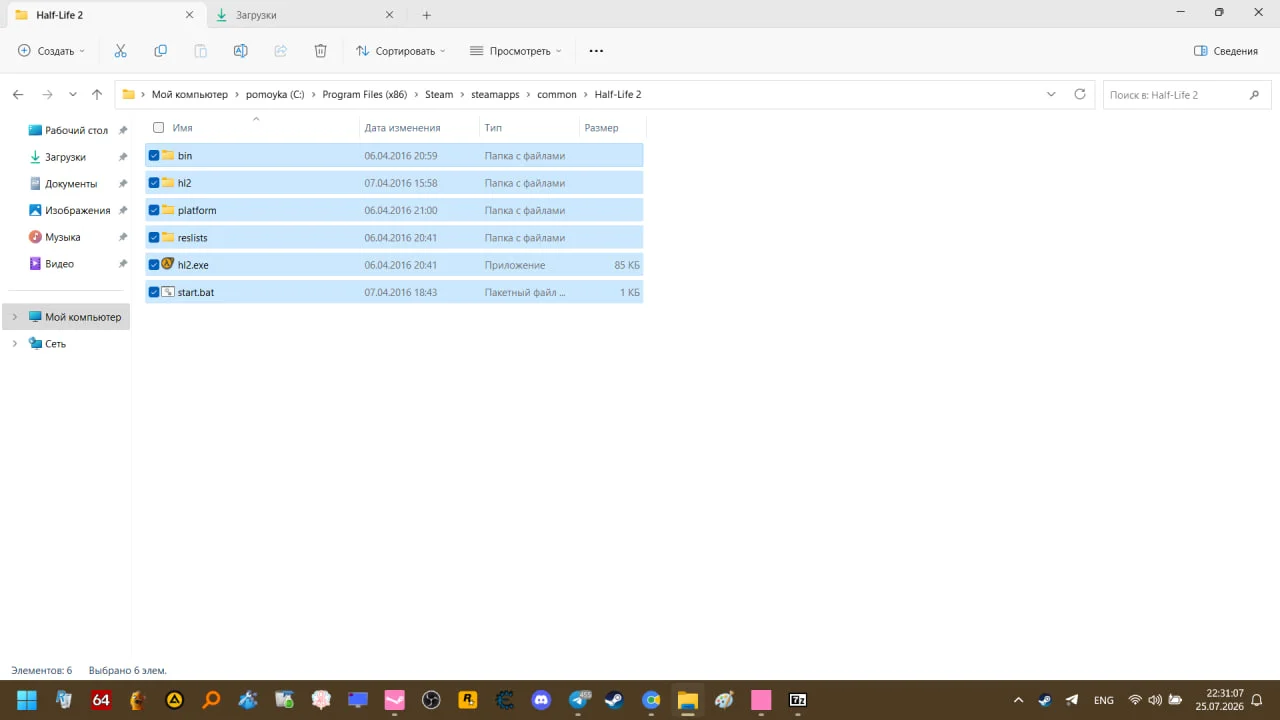Navigate to Steam in breadcrumb path
Image resolution: width=1280 pixels, height=720 pixels.
point(439,95)
